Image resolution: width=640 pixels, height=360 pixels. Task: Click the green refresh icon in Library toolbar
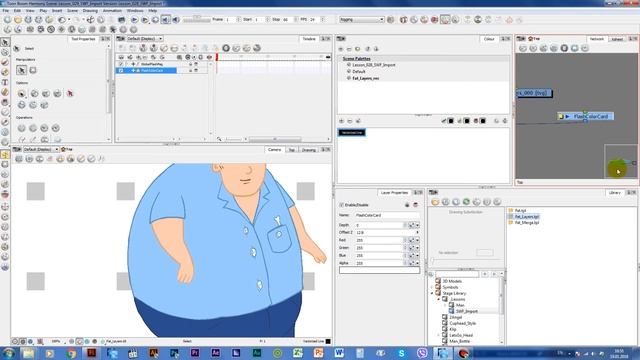click(466, 202)
